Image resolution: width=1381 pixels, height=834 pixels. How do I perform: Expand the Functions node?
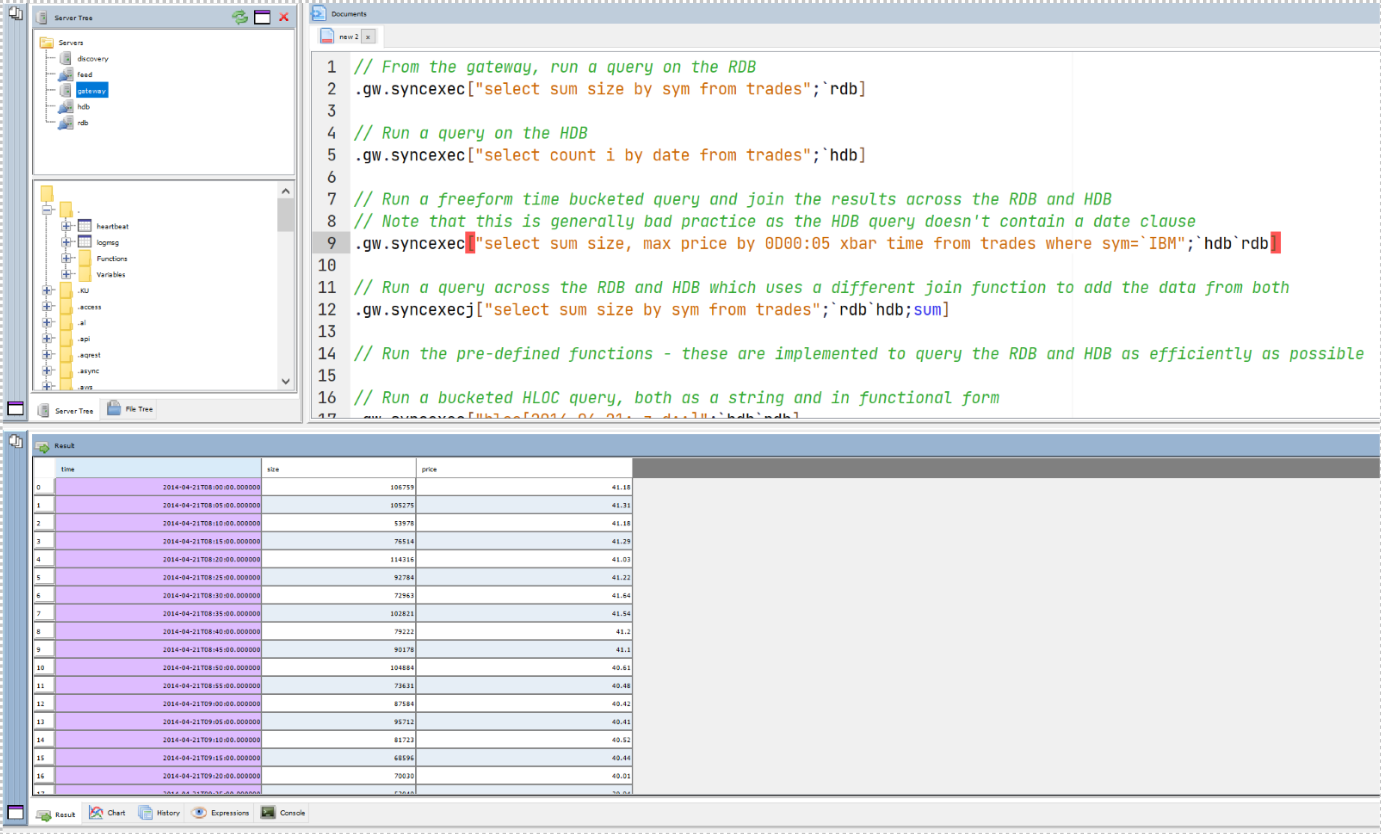click(66, 259)
